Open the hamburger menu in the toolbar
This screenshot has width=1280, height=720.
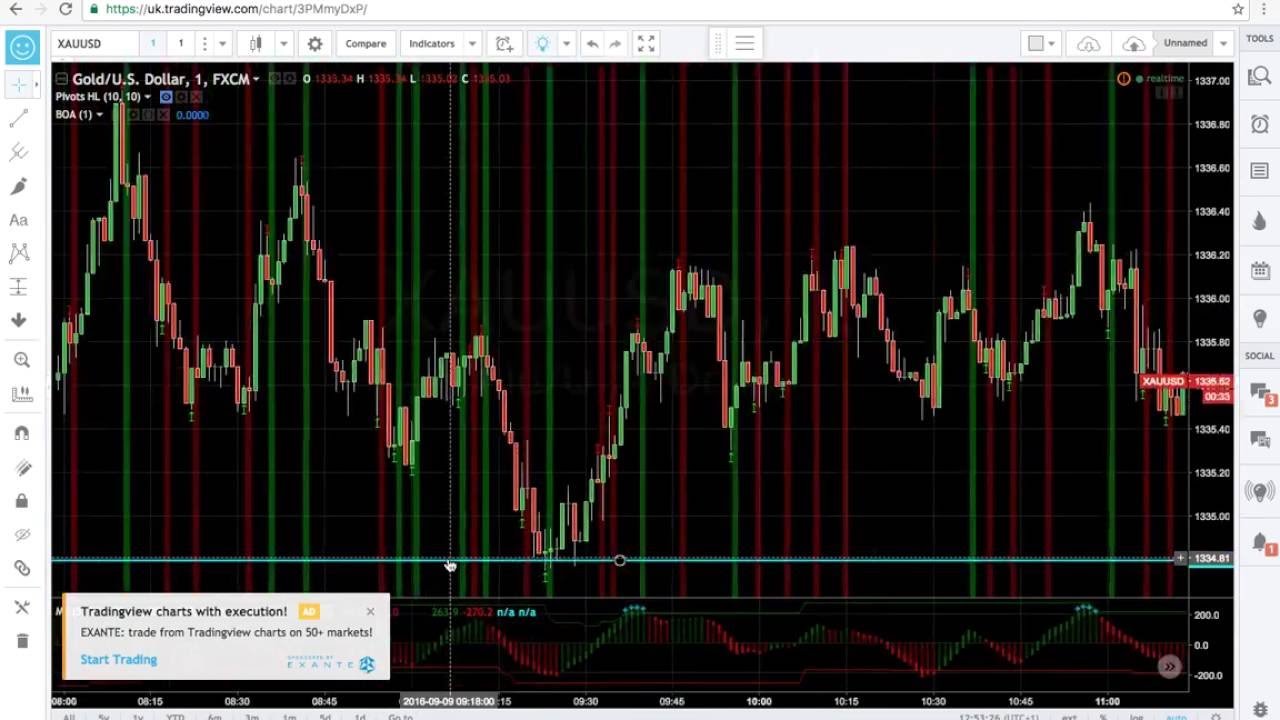click(744, 43)
